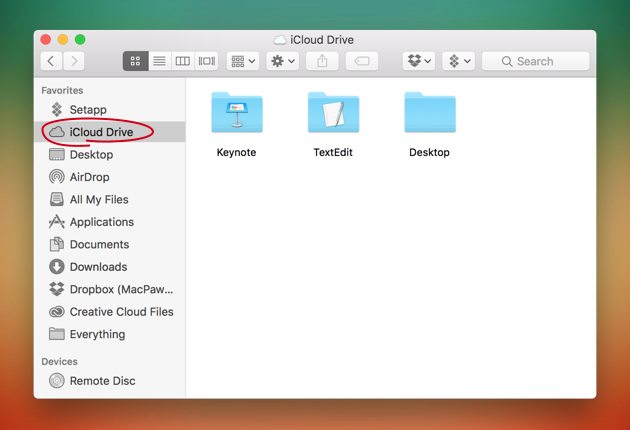The height and width of the screenshot is (430, 630).
Task: Click the Edit Tags button
Action: [x=362, y=61]
